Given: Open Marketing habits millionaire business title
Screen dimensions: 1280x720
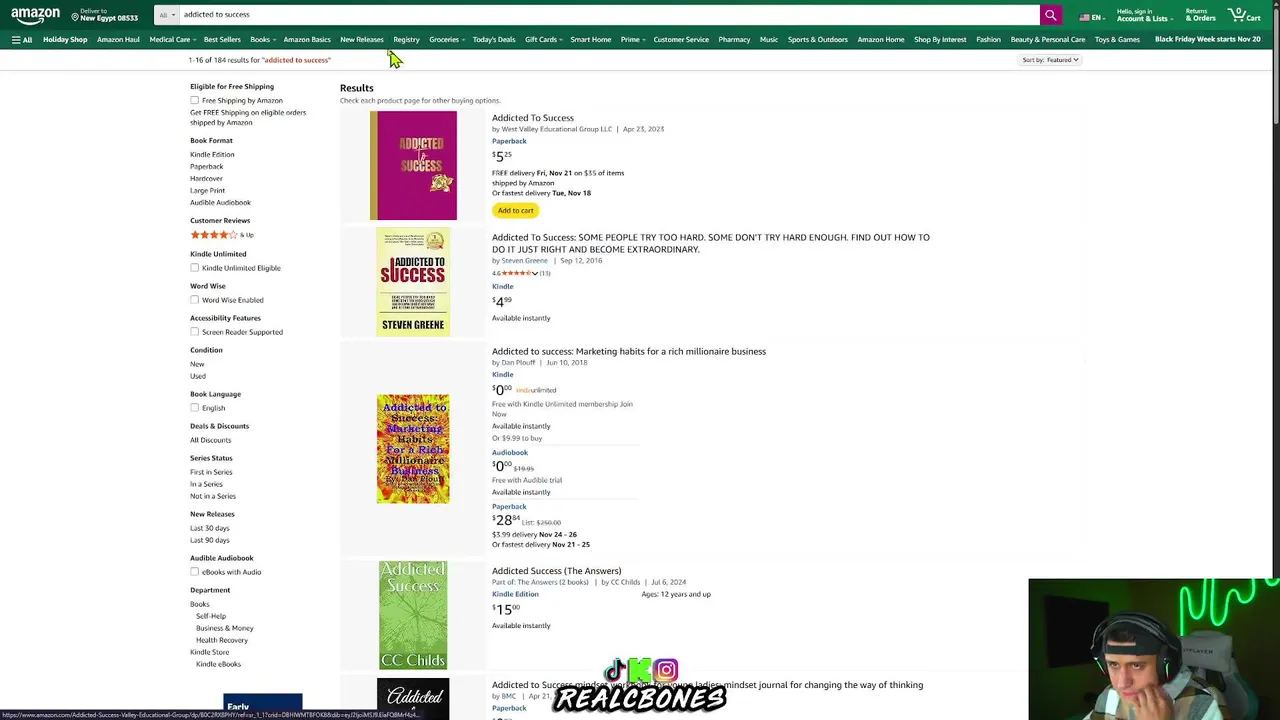Looking at the screenshot, I should pyautogui.click(x=629, y=352).
